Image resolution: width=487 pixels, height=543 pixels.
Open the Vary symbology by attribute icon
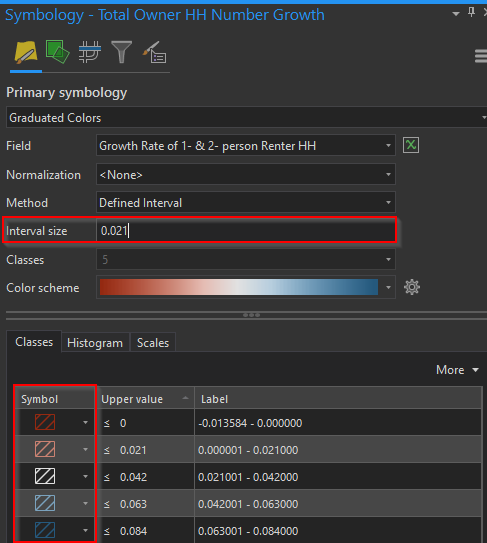point(57,52)
